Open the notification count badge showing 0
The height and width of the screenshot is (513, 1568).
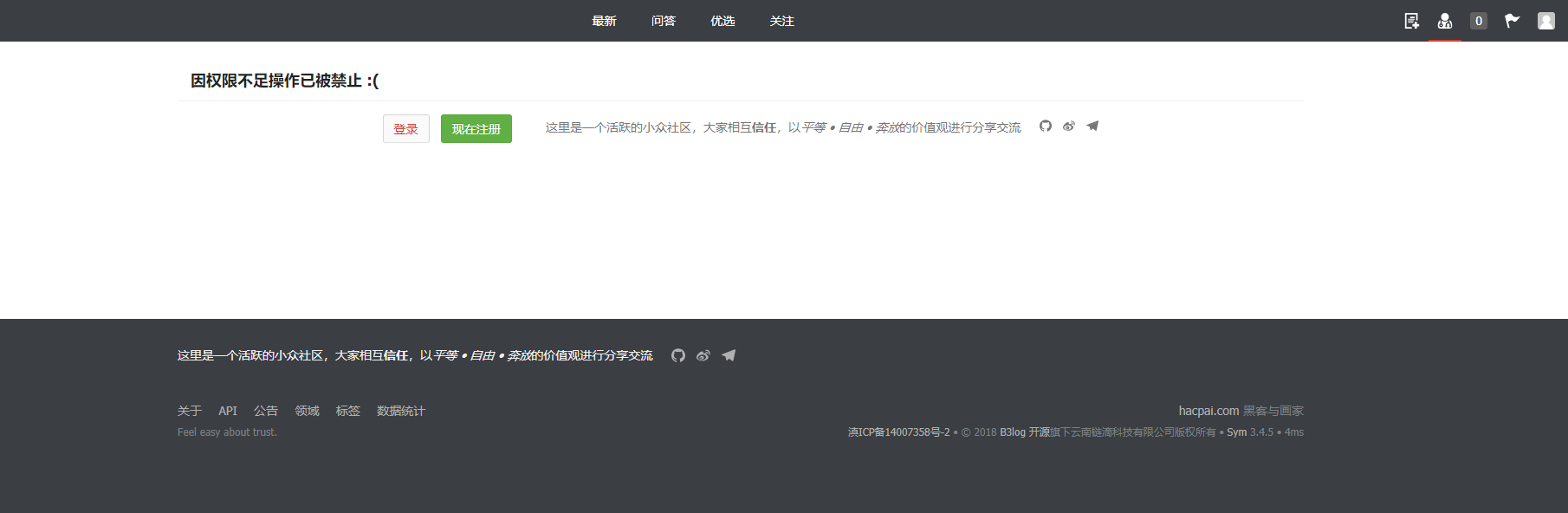tap(1479, 21)
